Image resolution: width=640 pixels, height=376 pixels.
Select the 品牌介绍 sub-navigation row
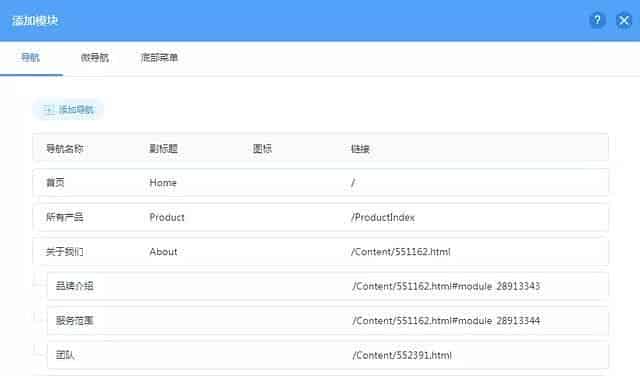(x=327, y=286)
